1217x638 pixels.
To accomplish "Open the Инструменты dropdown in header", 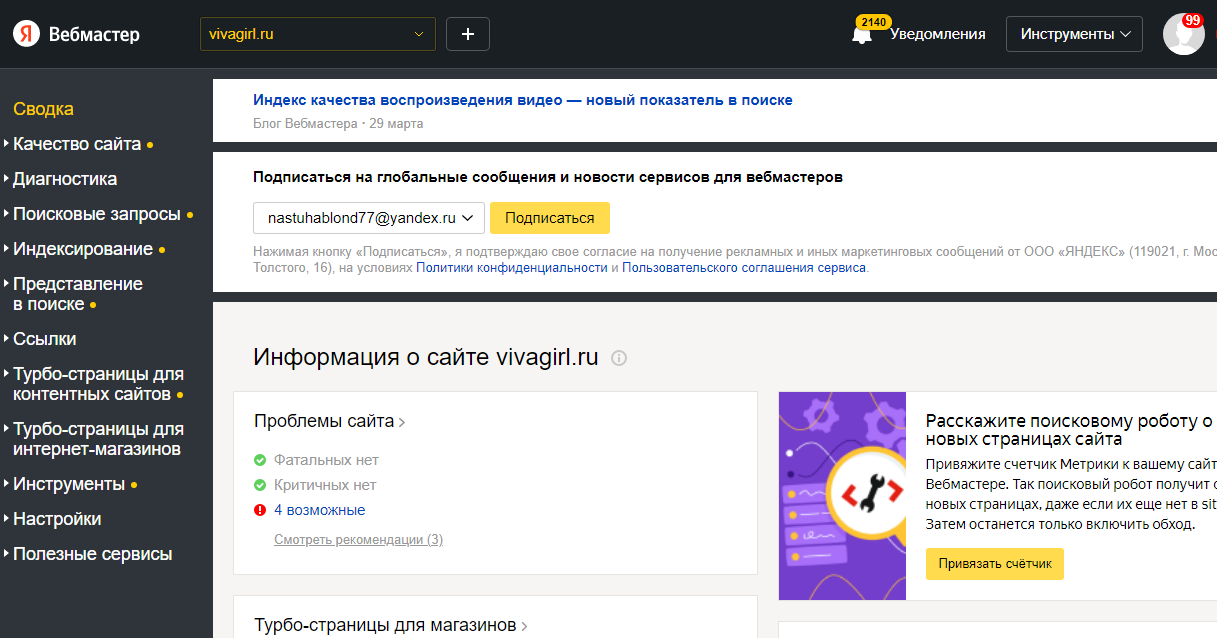I will (1075, 34).
